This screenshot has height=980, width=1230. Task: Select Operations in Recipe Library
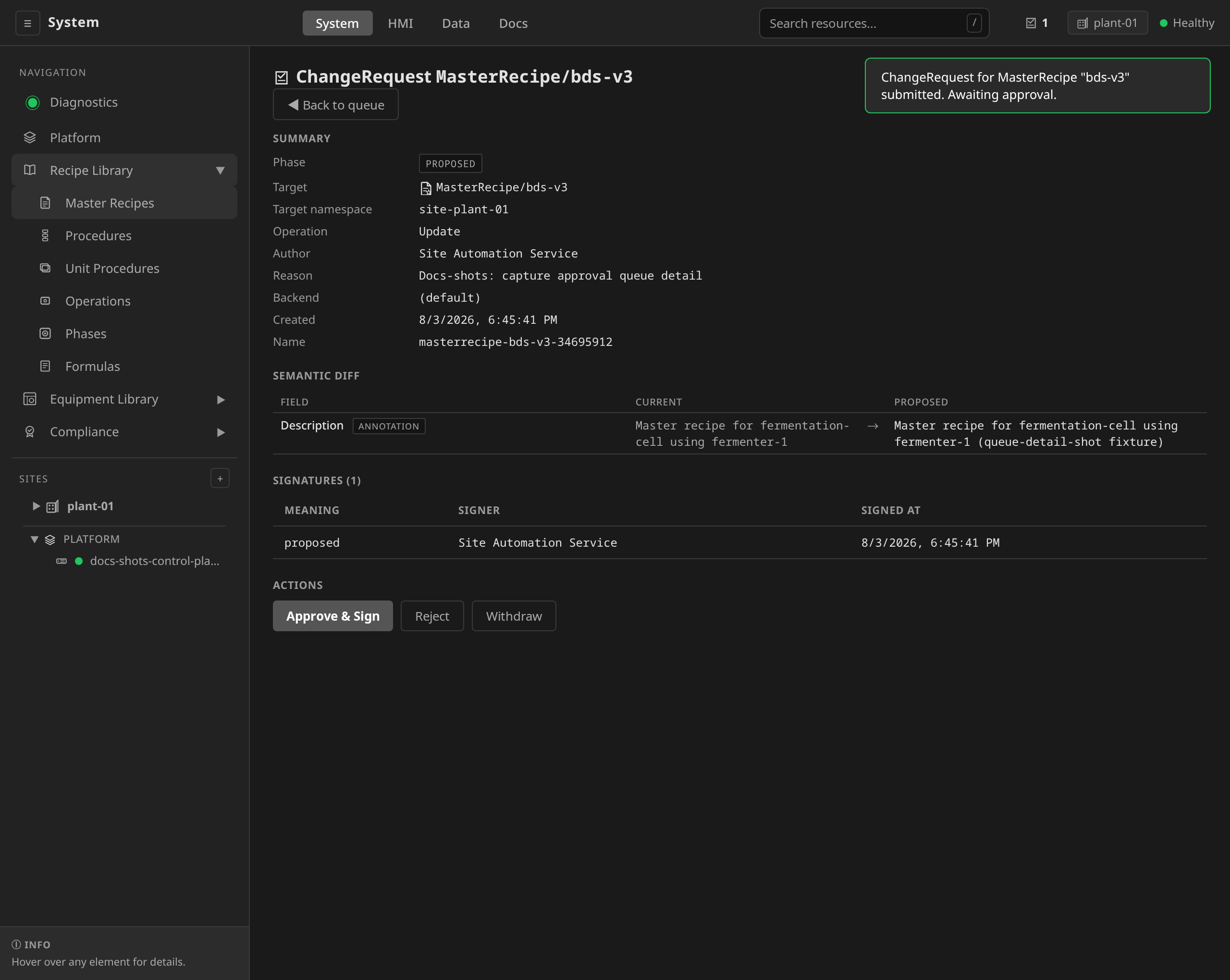[x=124, y=301]
